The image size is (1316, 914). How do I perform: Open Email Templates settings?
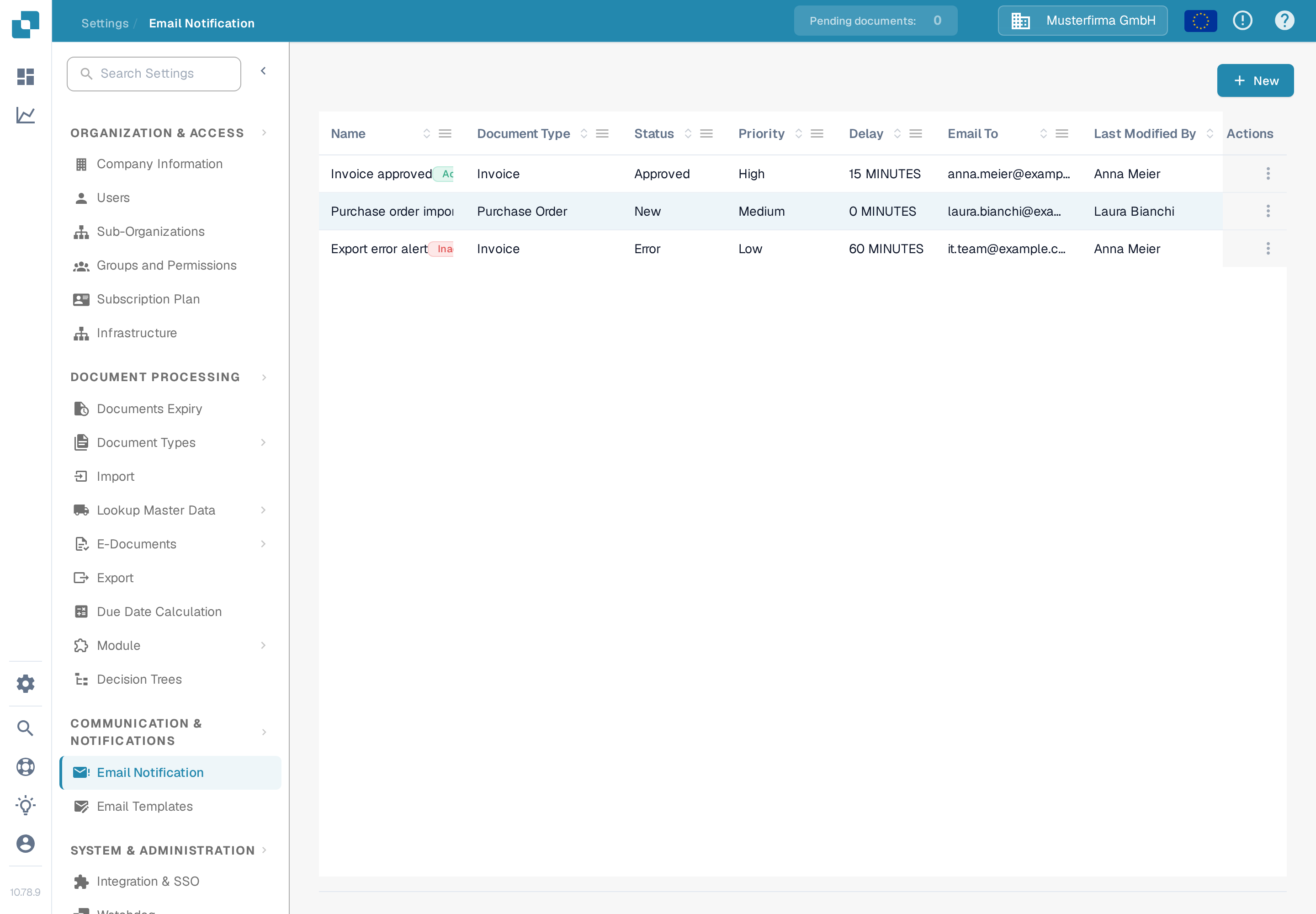(170, 806)
